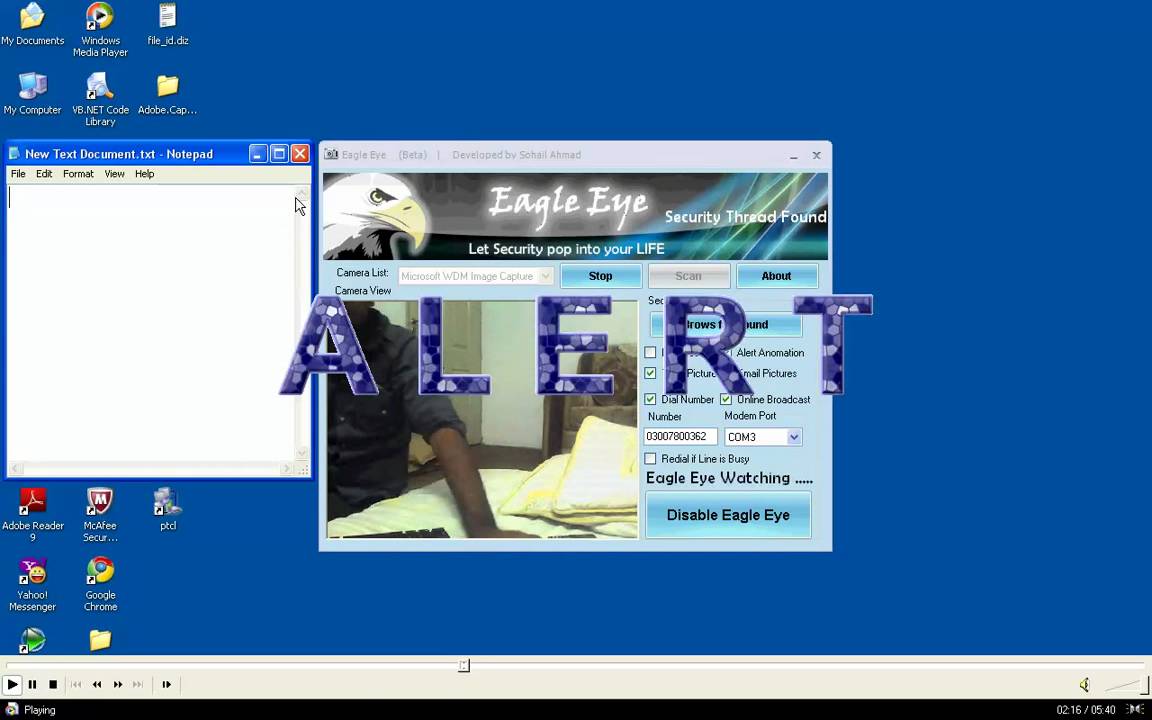
Task: Open Notepad Format menu
Action: (78, 174)
